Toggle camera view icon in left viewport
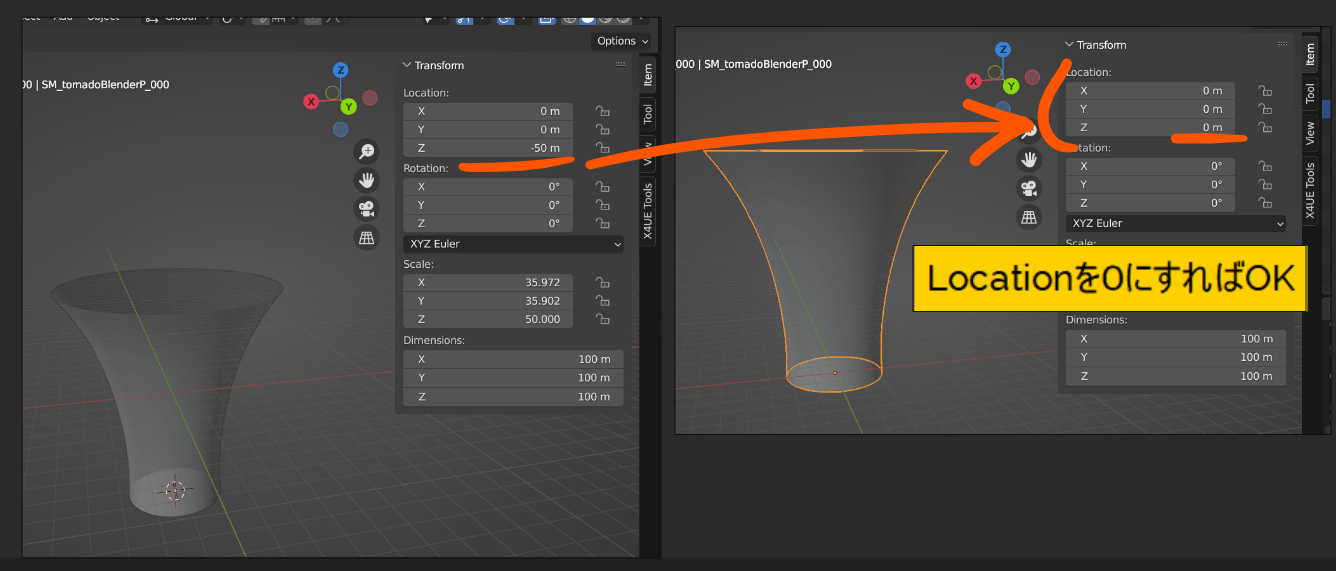This screenshot has width=1336, height=571. pyautogui.click(x=367, y=209)
